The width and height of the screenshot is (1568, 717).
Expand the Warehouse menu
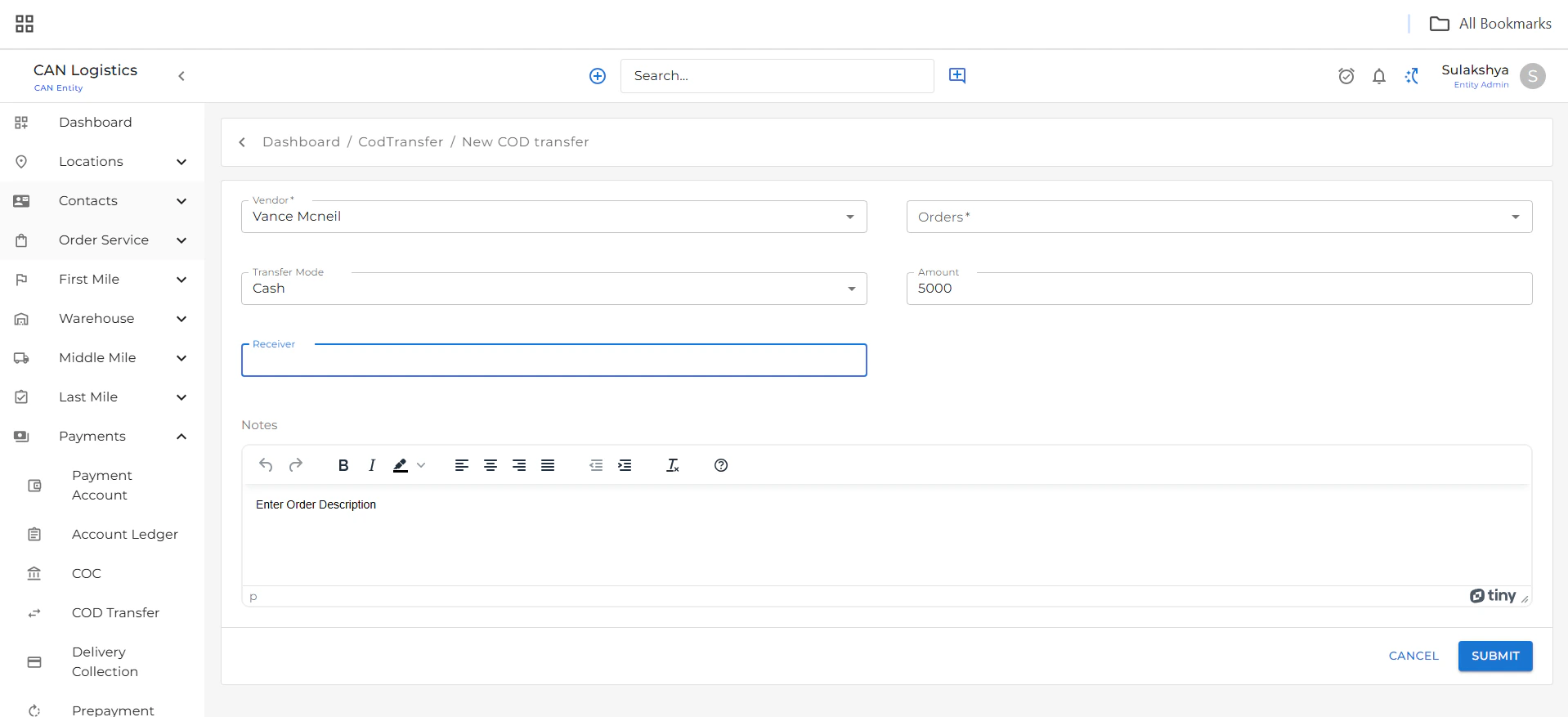tap(102, 319)
